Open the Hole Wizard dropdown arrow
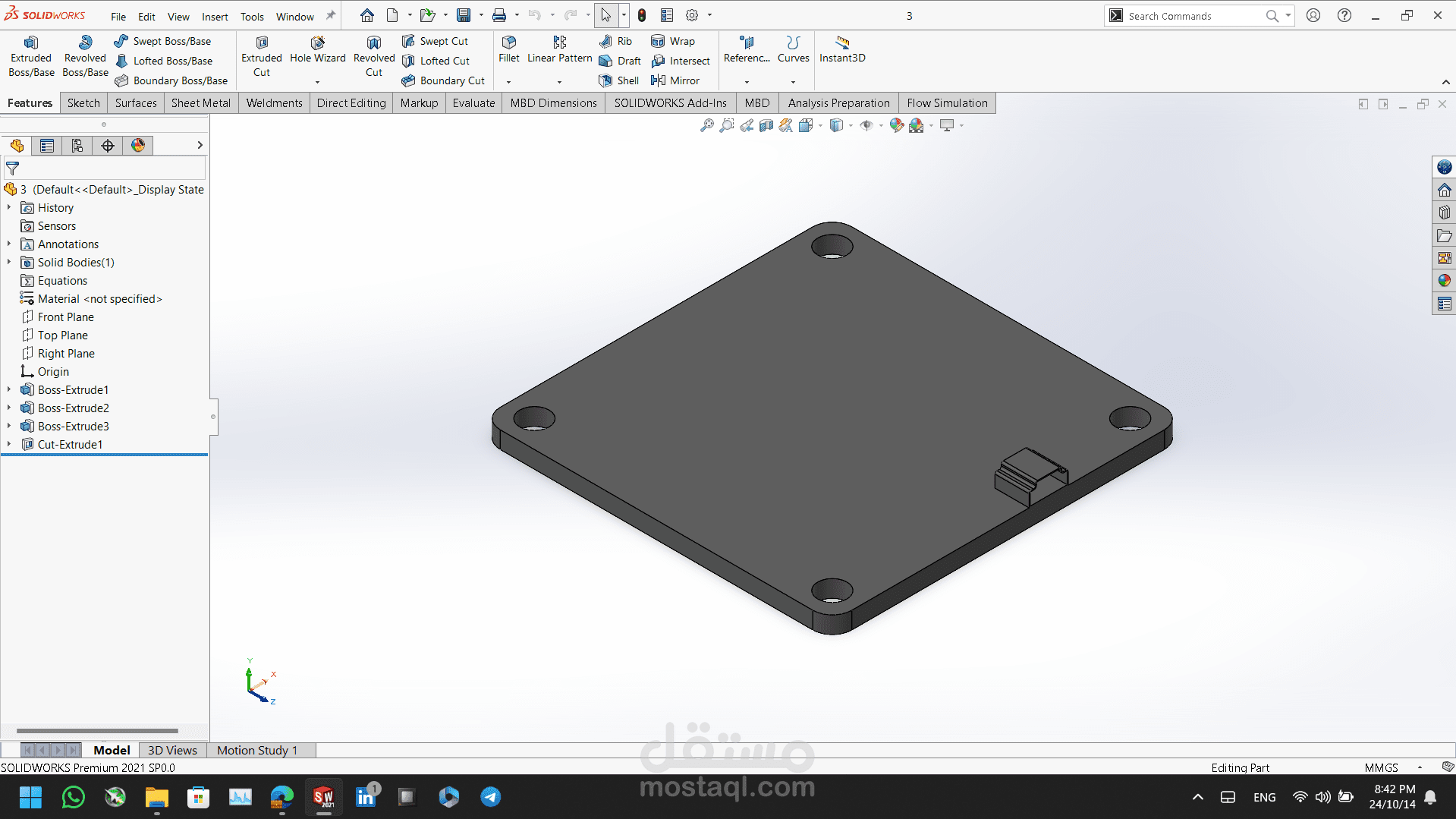Image resolution: width=1456 pixels, height=819 pixels. (317, 82)
